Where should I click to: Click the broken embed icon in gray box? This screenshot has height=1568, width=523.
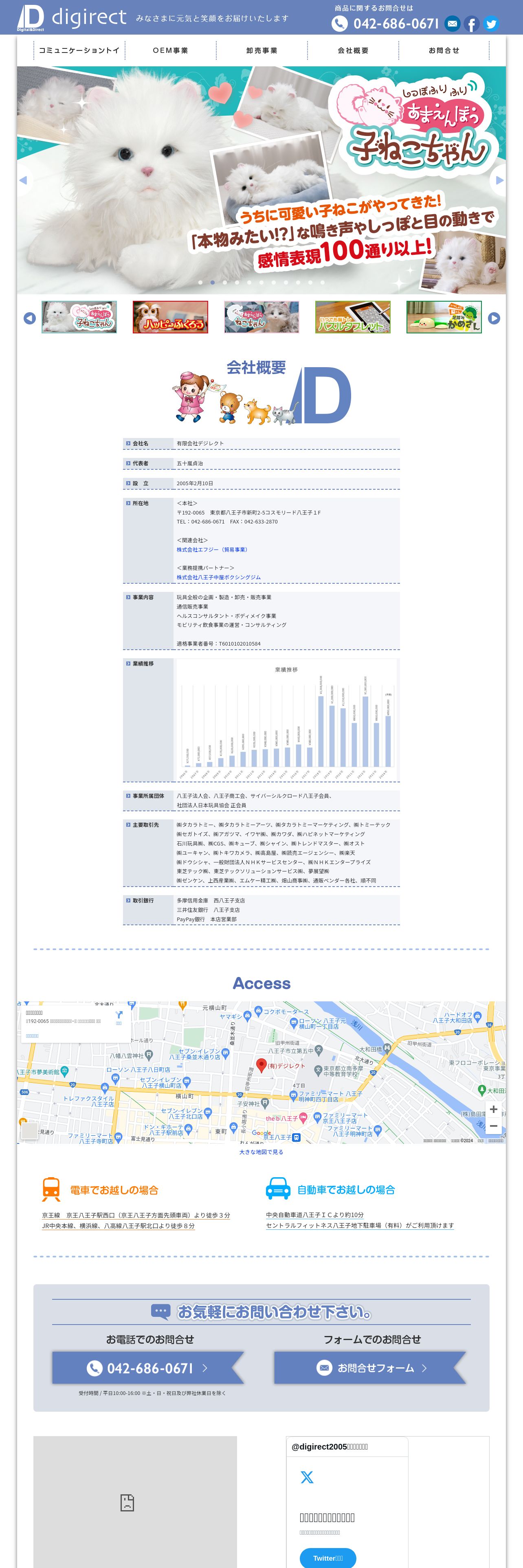[x=127, y=1503]
